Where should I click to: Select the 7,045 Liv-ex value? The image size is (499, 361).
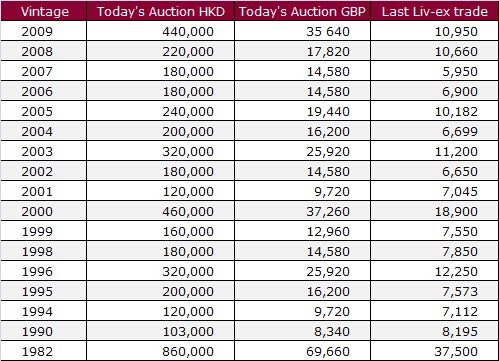point(460,192)
